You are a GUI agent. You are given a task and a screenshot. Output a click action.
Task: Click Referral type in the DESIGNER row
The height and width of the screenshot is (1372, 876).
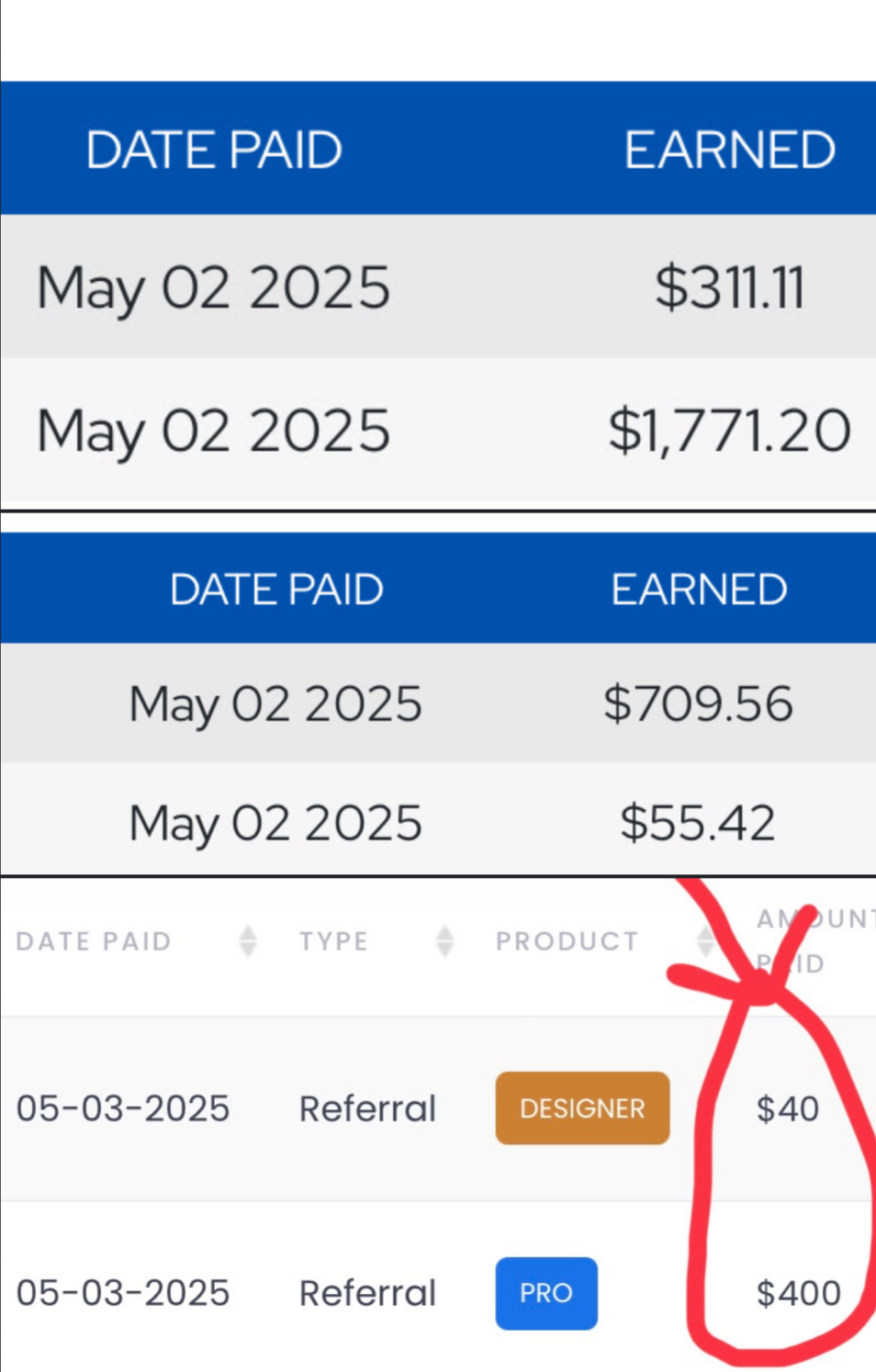(367, 1109)
